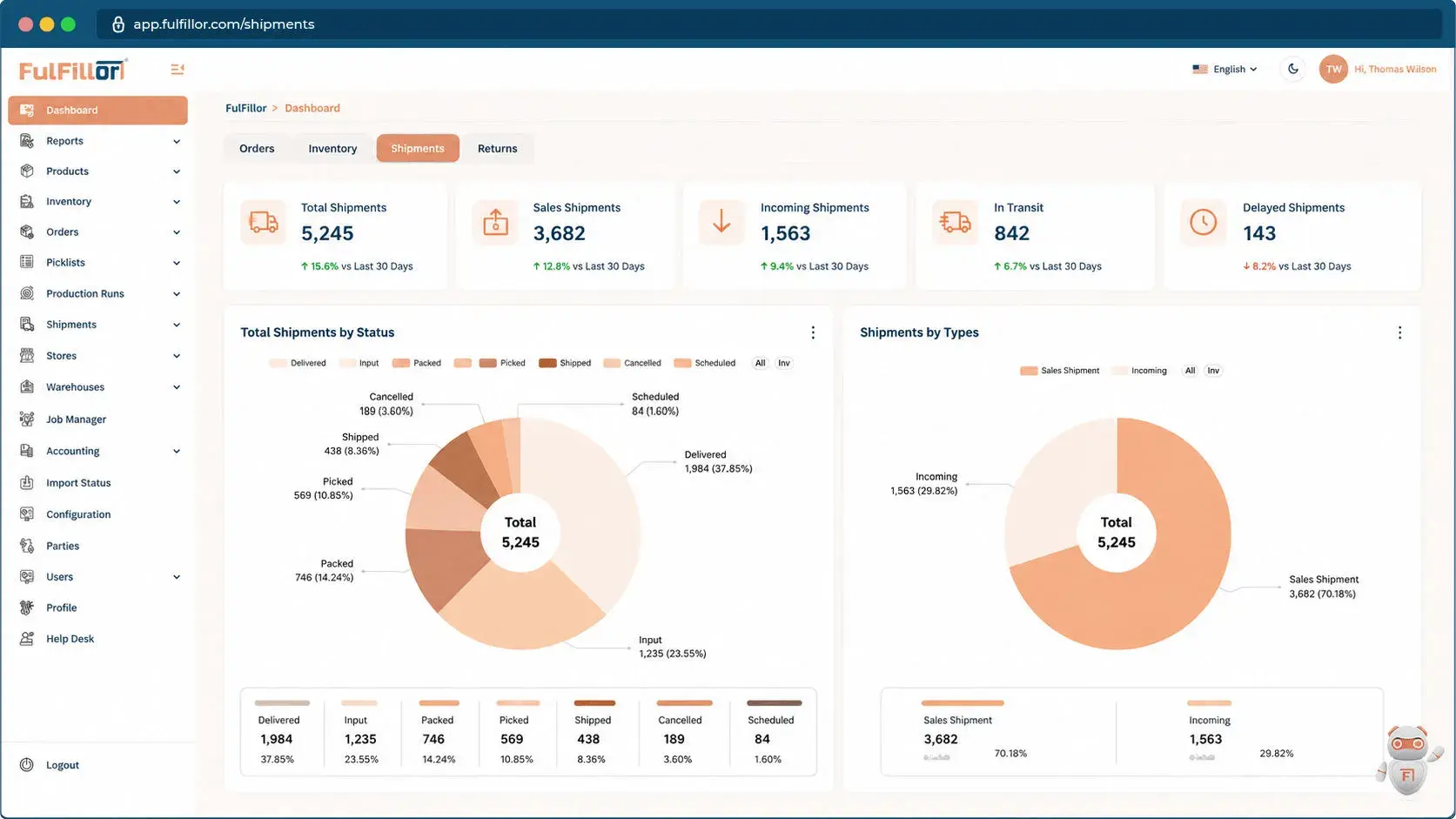
Task: Expand the Inventory sidebar chevron
Action: pos(177,202)
